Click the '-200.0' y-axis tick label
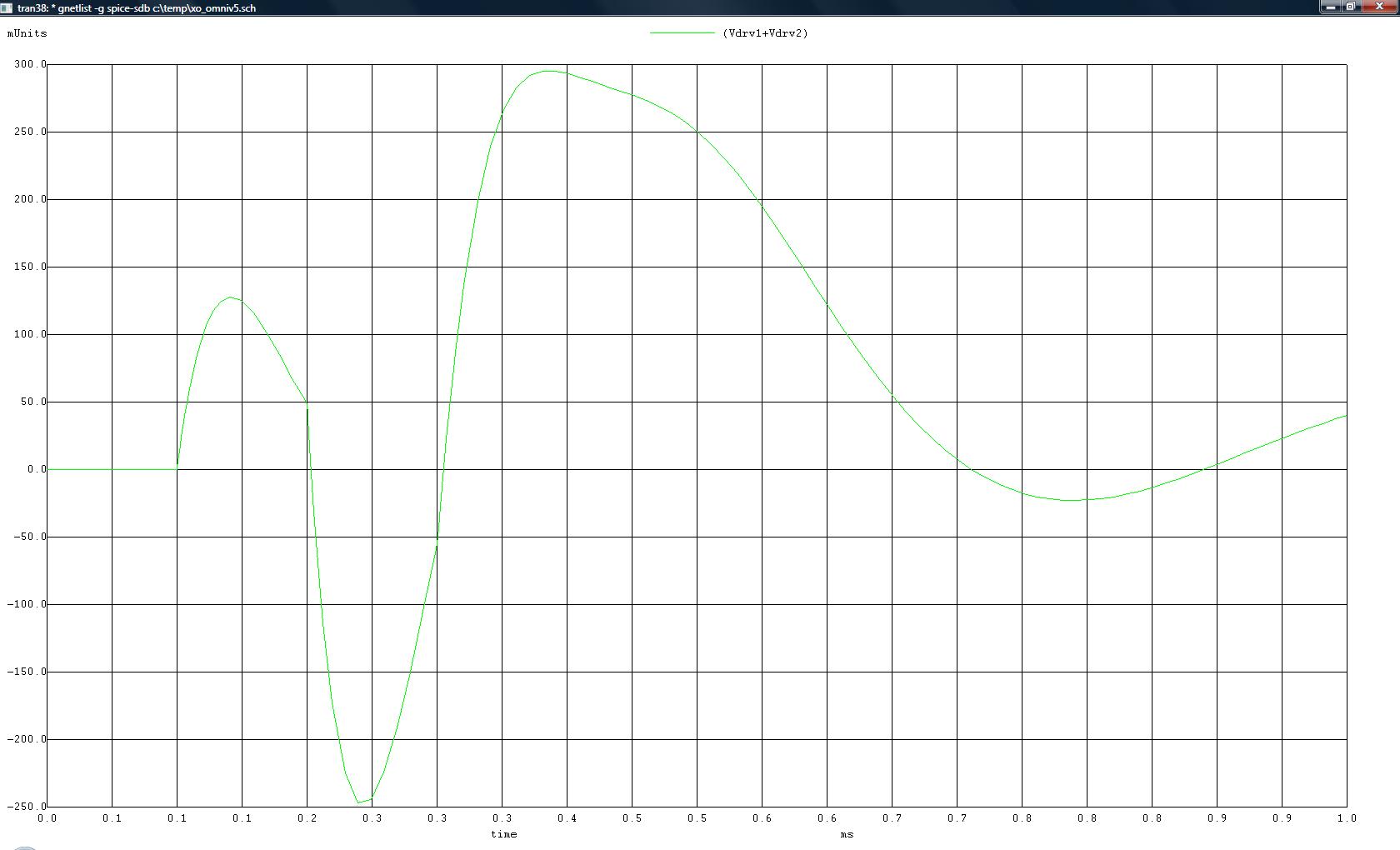1400x850 pixels. click(27, 739)
